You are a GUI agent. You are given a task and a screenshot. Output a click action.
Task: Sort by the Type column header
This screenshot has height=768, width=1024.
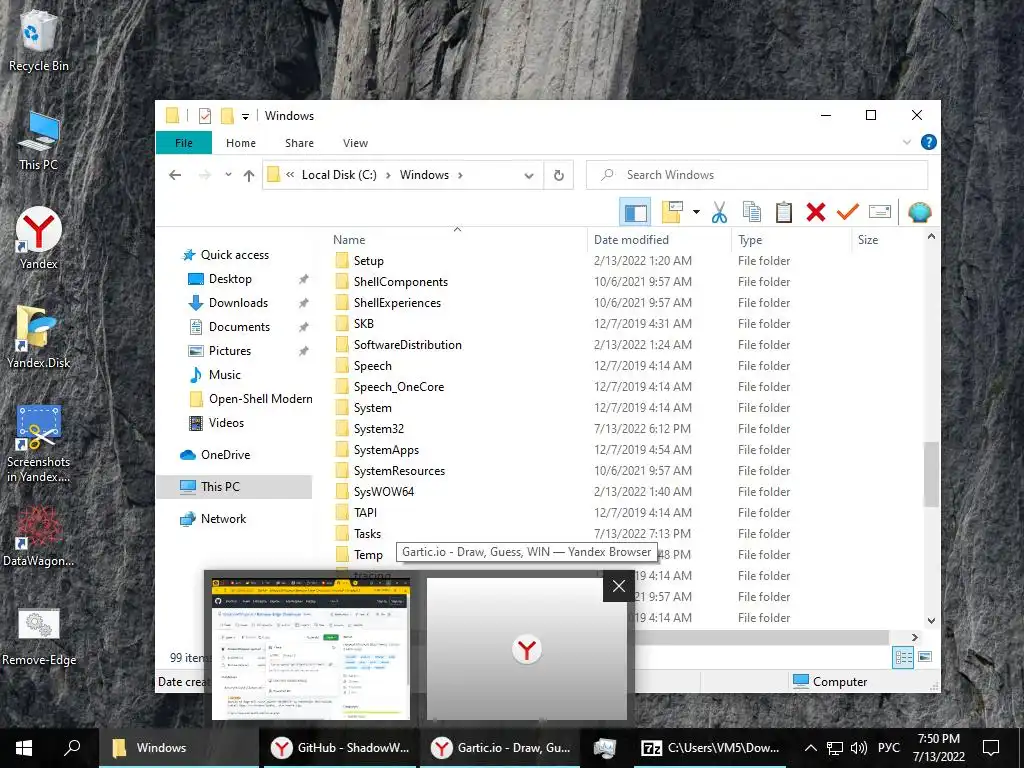[793, 240]
